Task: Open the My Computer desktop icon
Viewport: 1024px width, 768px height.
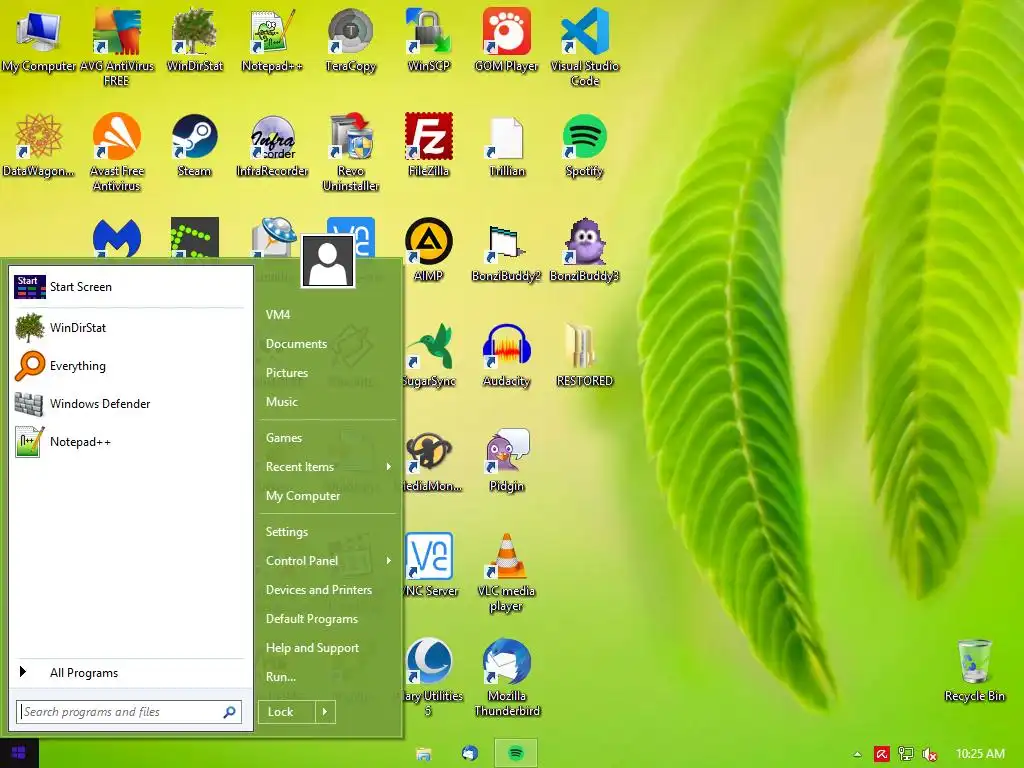Action: click(x=39, y=40)
